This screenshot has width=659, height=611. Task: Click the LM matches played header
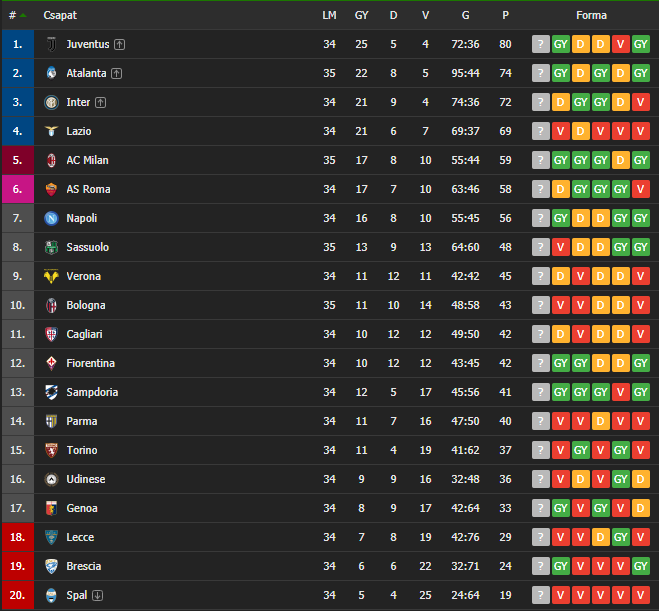[329, 16]
